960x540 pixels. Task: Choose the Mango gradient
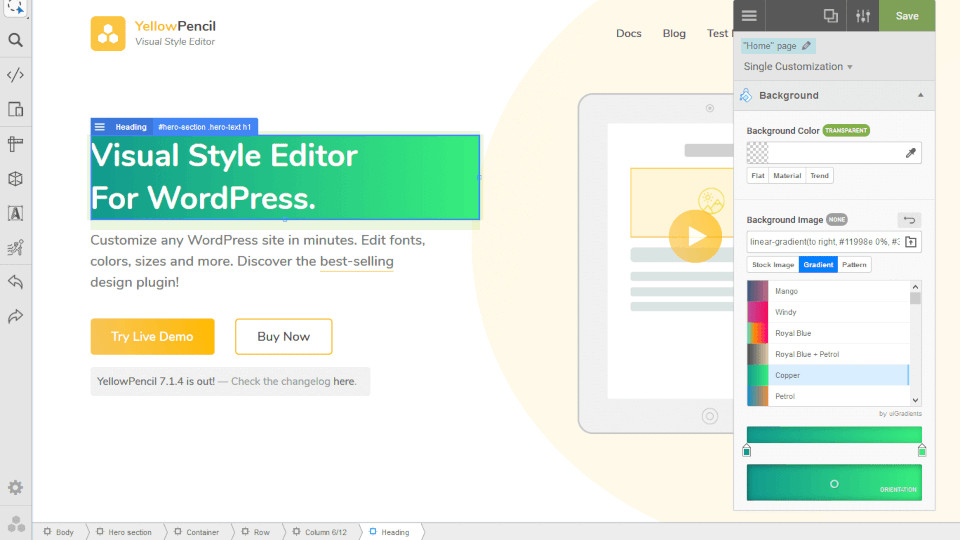pyautogui.click(x=828, y=291)
